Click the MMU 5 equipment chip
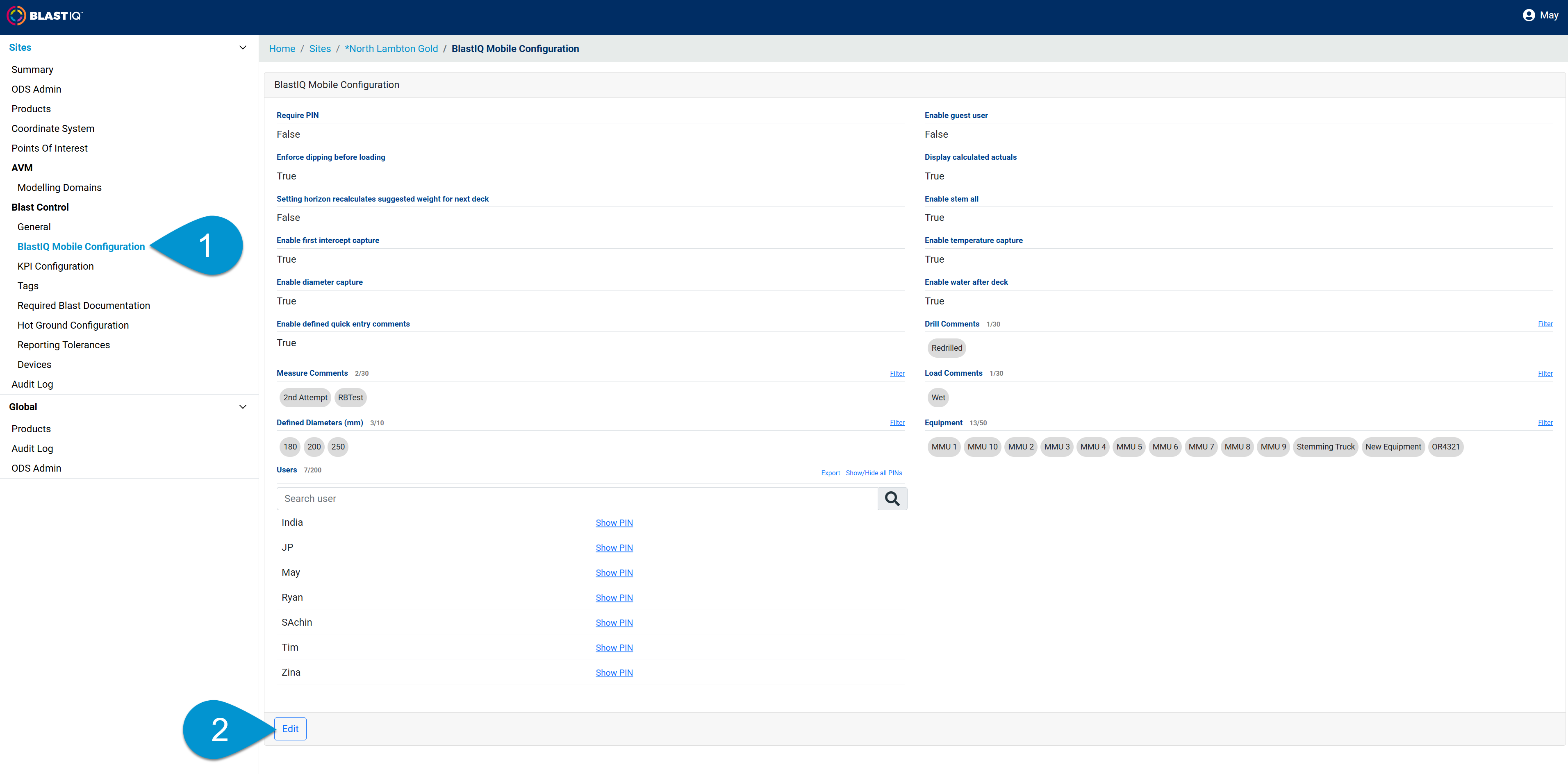1568x774 pixels. point(1129,447)
